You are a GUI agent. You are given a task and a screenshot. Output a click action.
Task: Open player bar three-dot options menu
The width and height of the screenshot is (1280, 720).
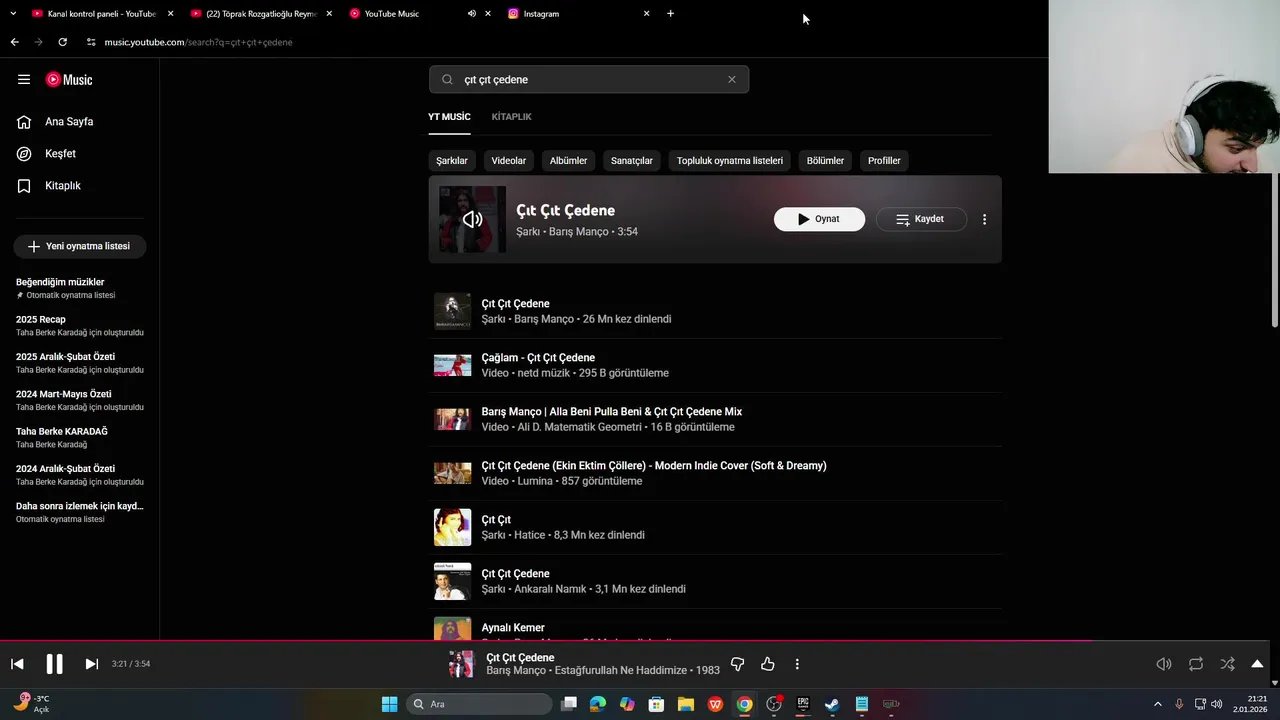[x=797, y=664]
